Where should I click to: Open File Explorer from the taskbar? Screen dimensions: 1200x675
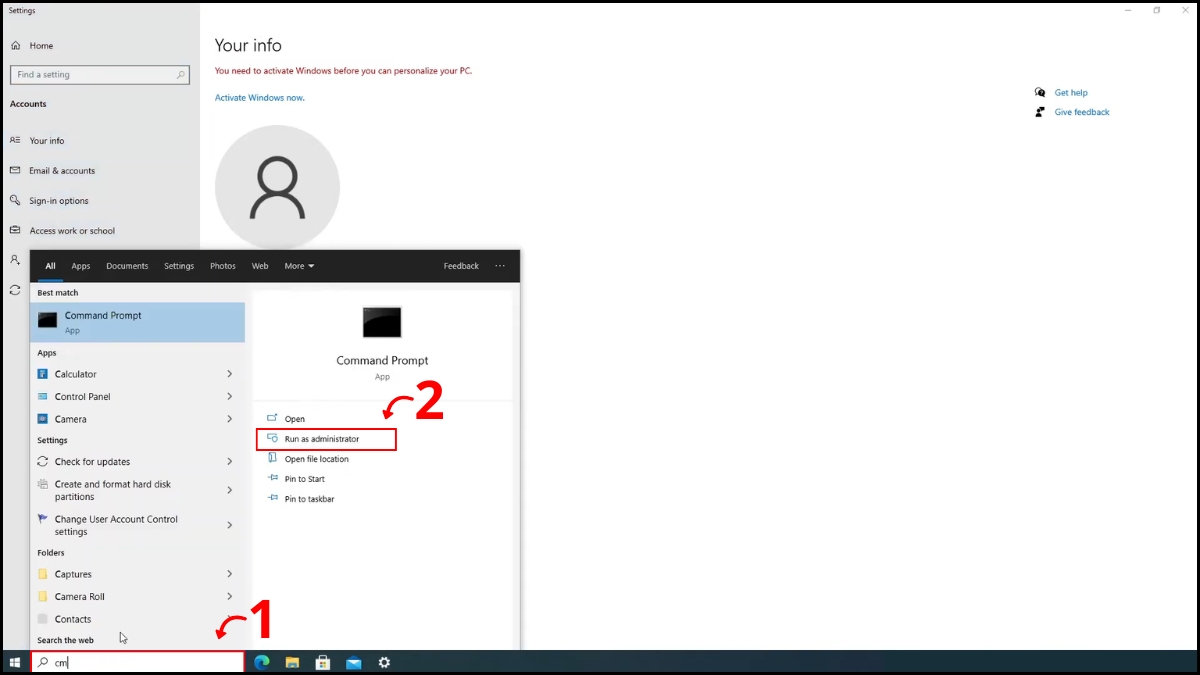(292, 662)
